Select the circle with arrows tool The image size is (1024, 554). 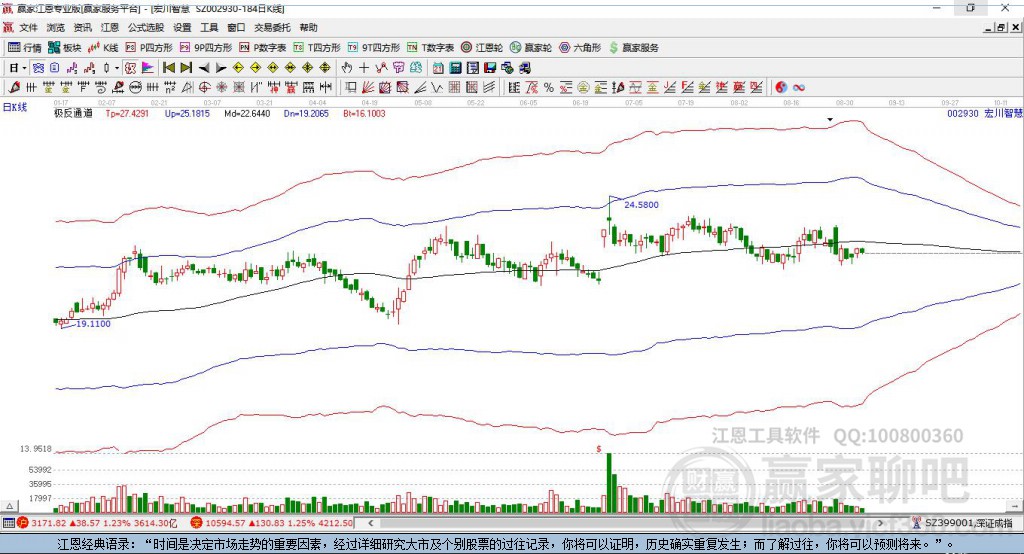click(135, 88)
